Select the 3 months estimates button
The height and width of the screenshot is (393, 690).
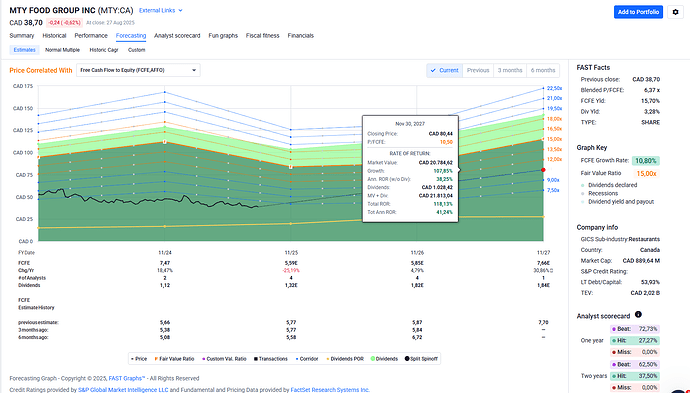click(510, 70)
